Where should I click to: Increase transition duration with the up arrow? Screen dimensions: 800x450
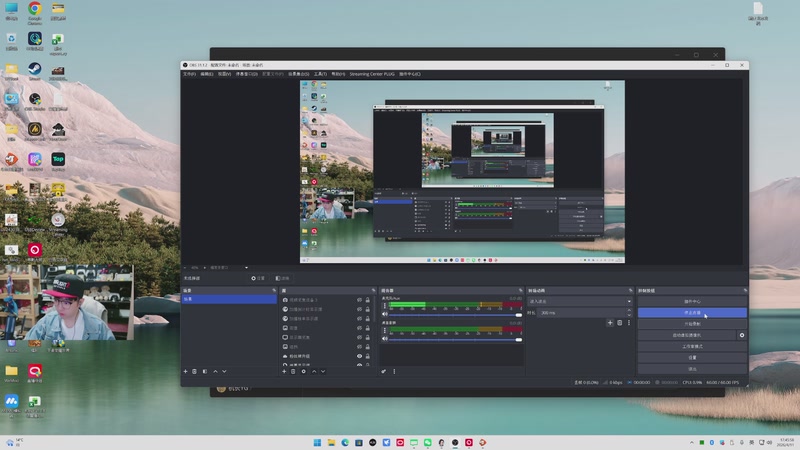click(629, 311)
